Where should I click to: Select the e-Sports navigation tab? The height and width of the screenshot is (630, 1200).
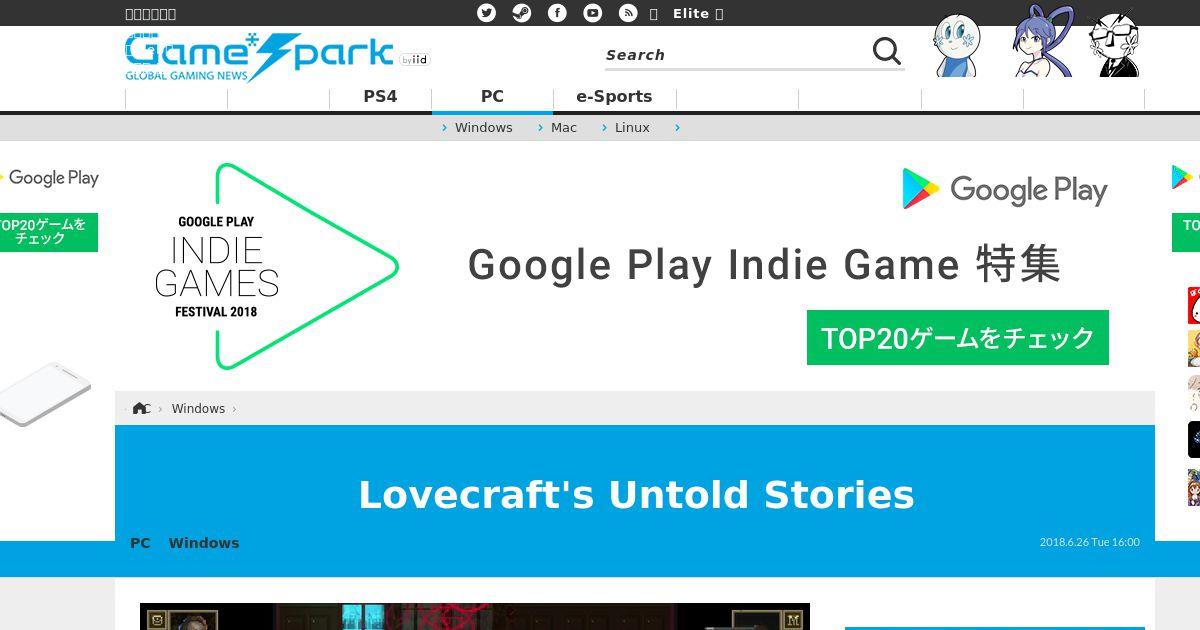tap(614, 96)
